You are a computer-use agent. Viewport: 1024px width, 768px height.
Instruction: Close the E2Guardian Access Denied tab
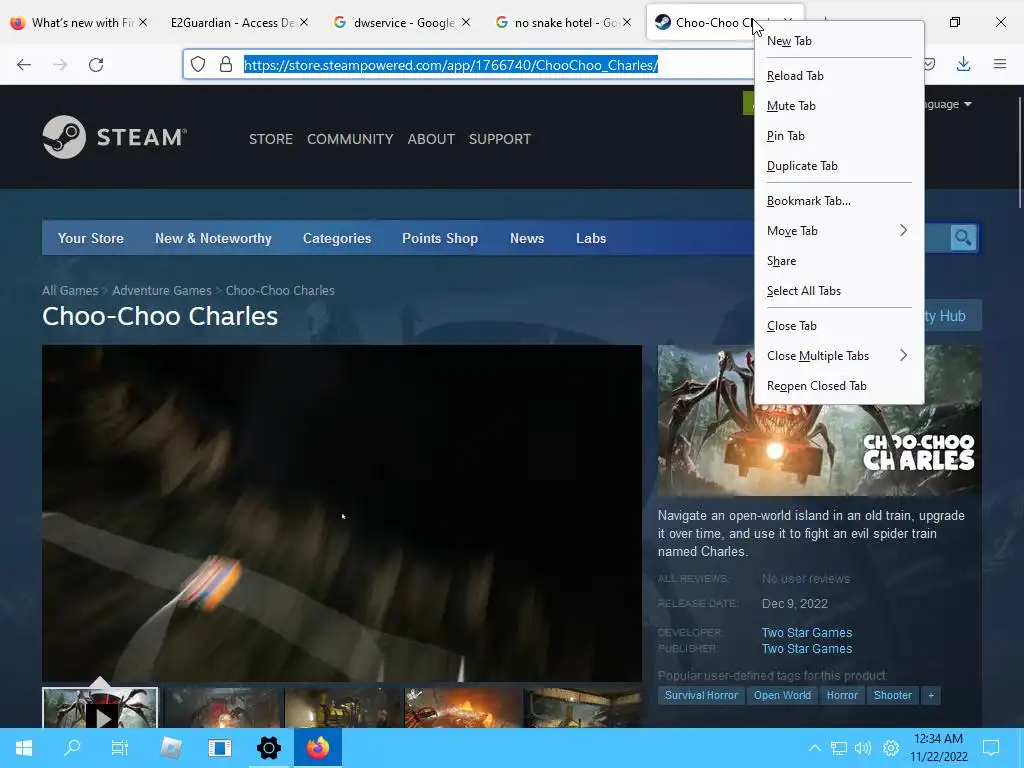(304, 22)
